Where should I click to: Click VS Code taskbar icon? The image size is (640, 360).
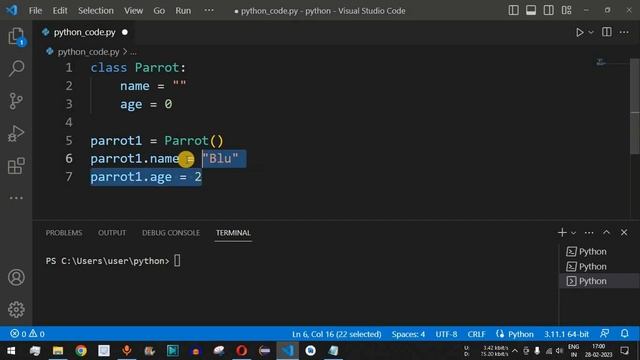(x=288, y=351)
